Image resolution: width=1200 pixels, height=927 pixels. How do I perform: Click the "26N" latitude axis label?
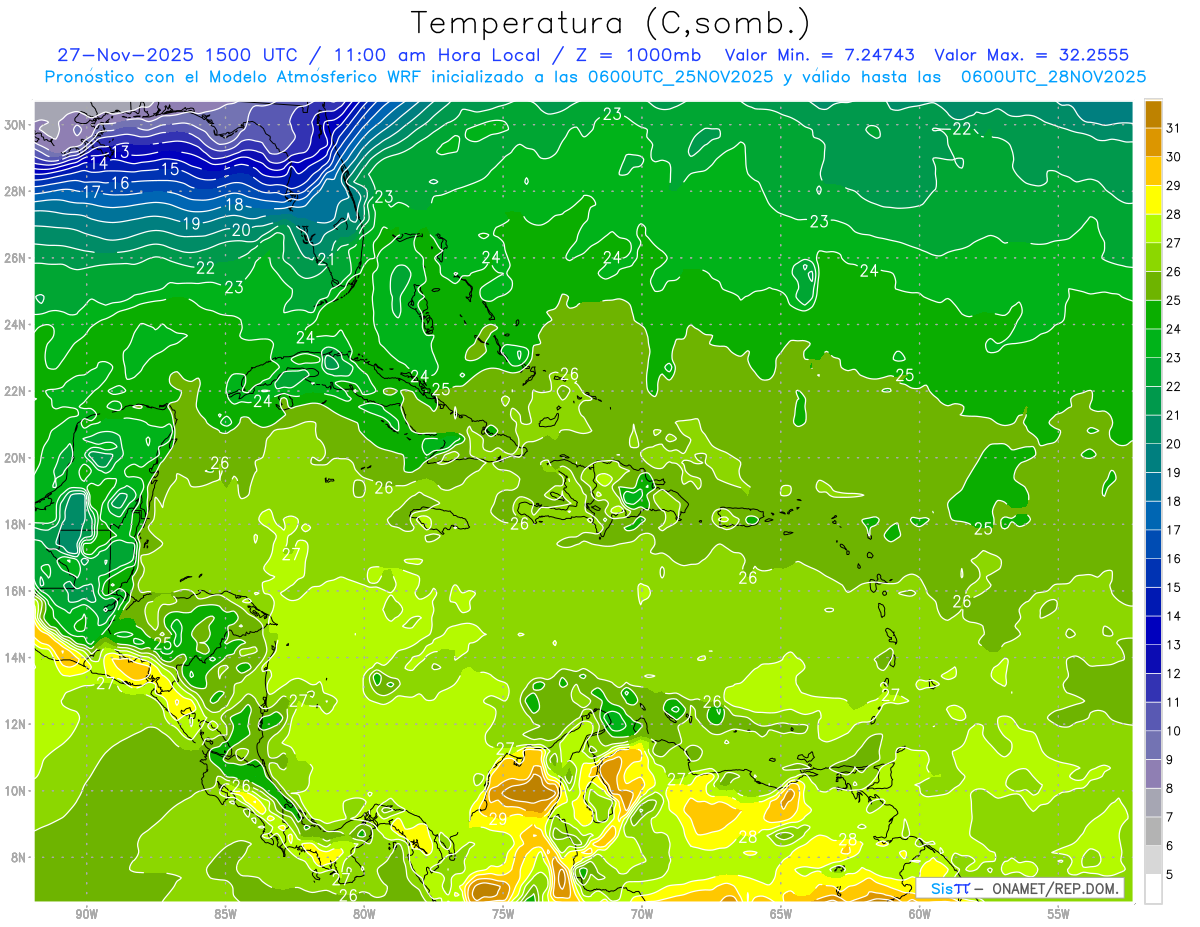click(17, 258)
